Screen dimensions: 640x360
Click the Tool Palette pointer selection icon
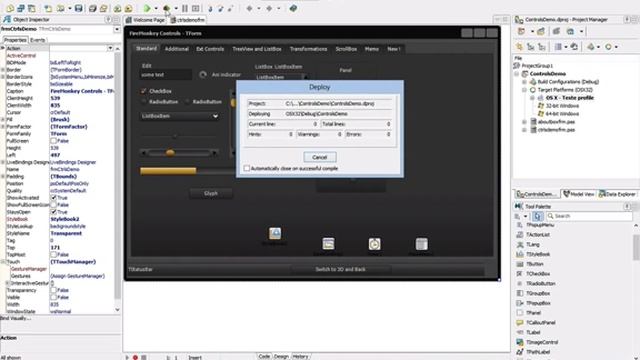pyautogui.click(x=538, y=216)
